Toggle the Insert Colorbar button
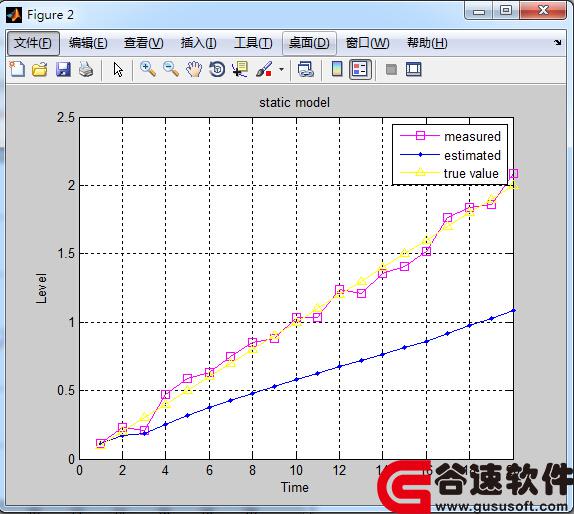Image resolution: width=574 pixels, height=514 pixels. tap(337, 69)
